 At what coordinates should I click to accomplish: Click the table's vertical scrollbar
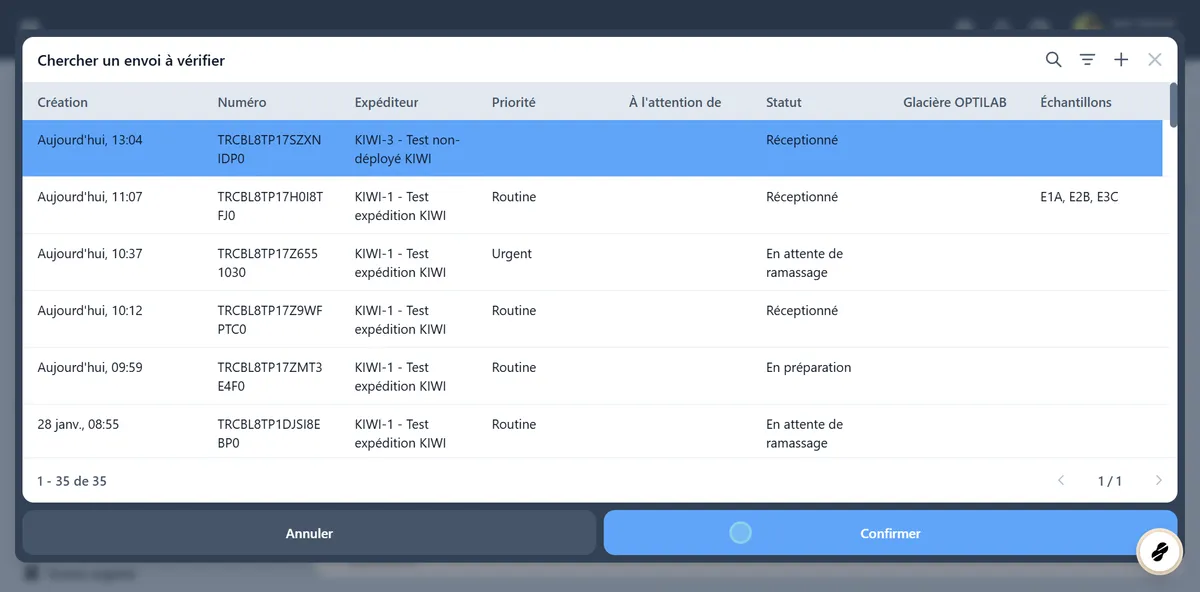1173,105
